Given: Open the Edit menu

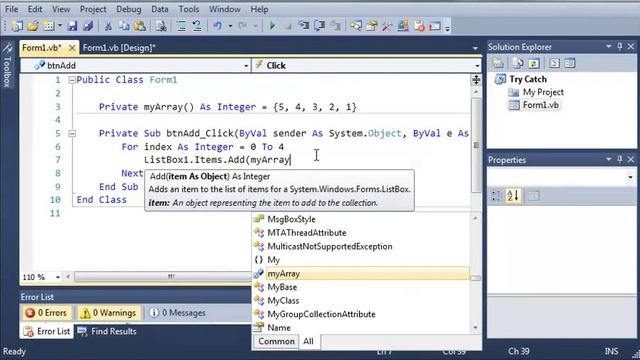Looking at the screenshot, I should point(35,9).
